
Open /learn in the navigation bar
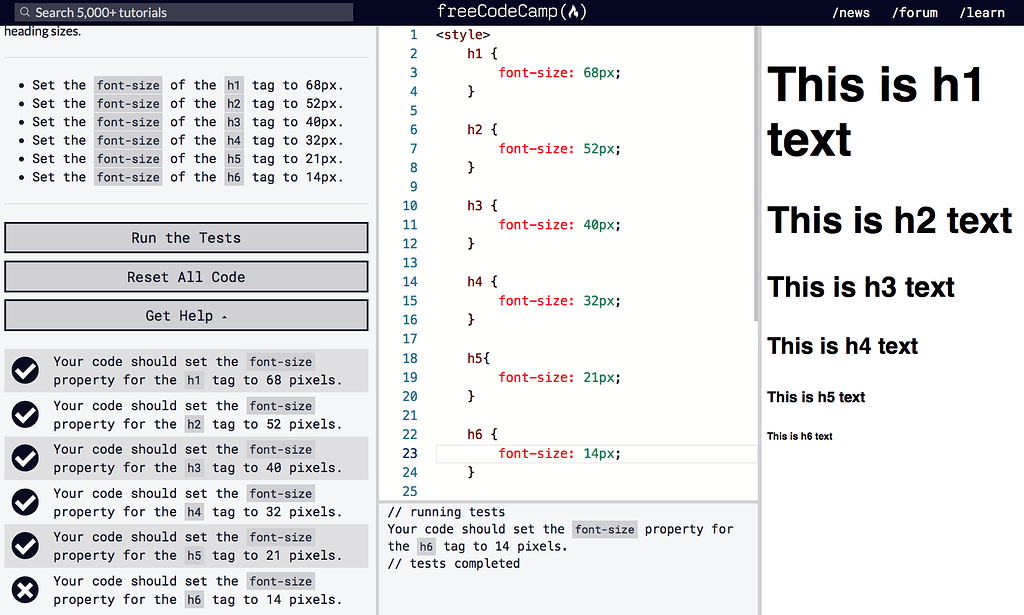coord(982,12)
